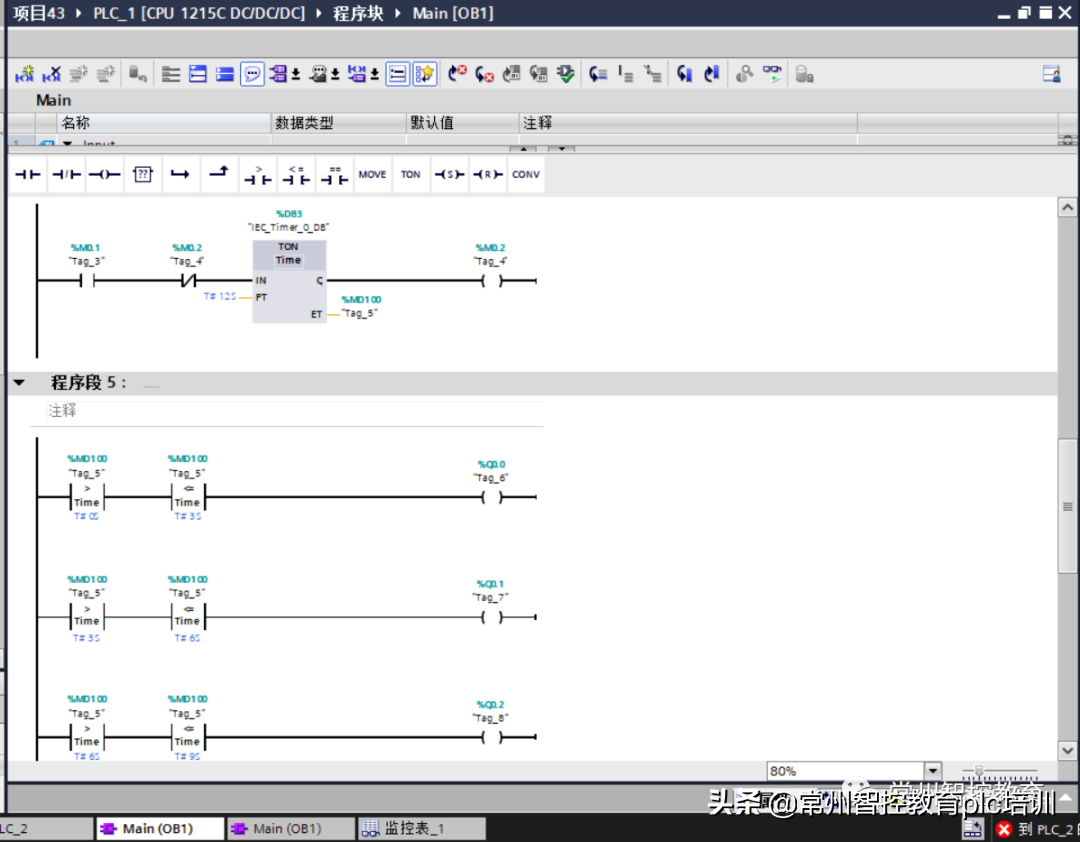Screen dimensions: 1080x842
Task: Insert an empty box instruction
Action: pyautogui.click(x=143, y=174)
